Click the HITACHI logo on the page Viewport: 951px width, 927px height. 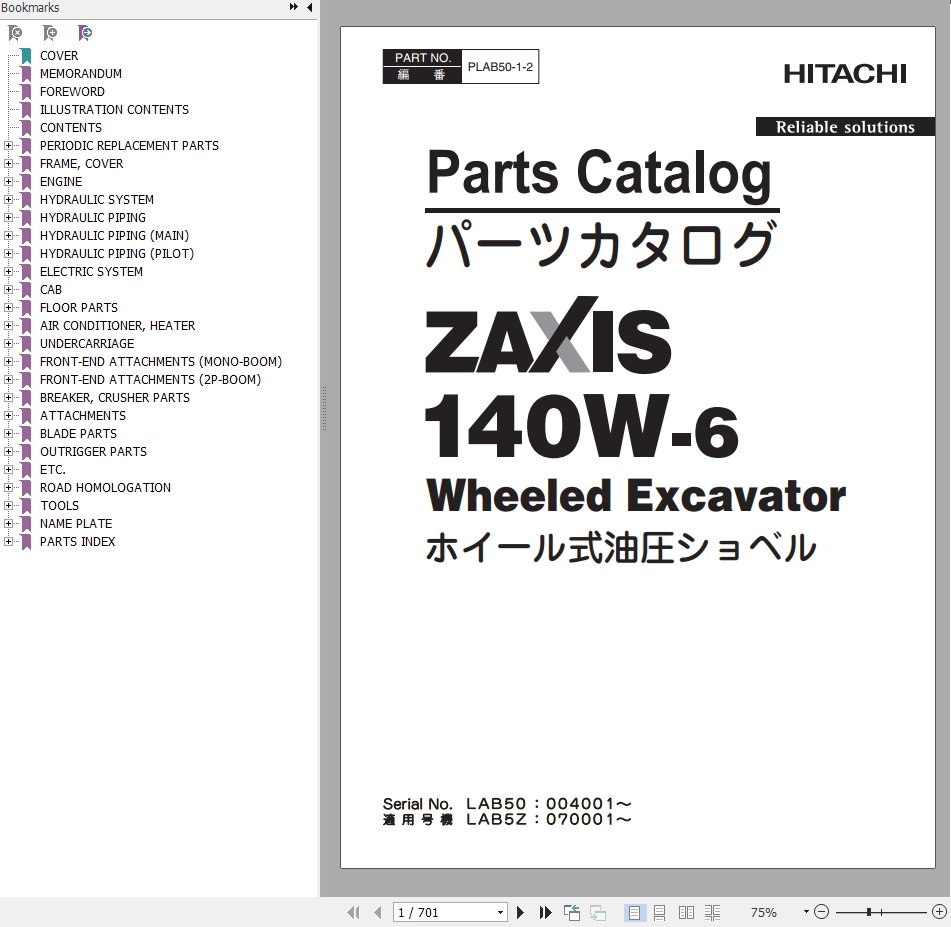coord(845,74)
